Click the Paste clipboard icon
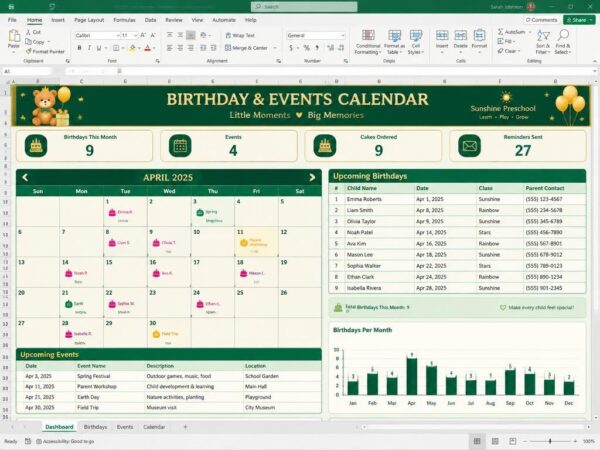Screen dimensions: 600x450 [x=14, y=36]
